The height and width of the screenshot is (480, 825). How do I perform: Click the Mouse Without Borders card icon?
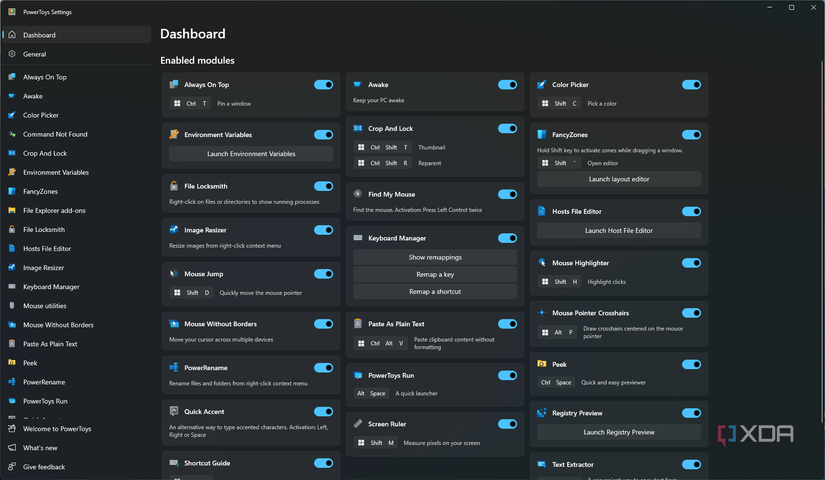[x=174, y=324]
